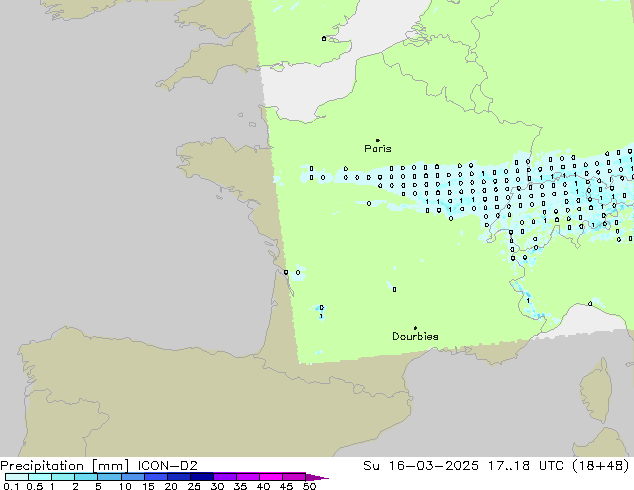This screenshot has width=634, height=490.
Task: Pick the 2–5 mm light blue legend swatch
Action: point(86,477)
